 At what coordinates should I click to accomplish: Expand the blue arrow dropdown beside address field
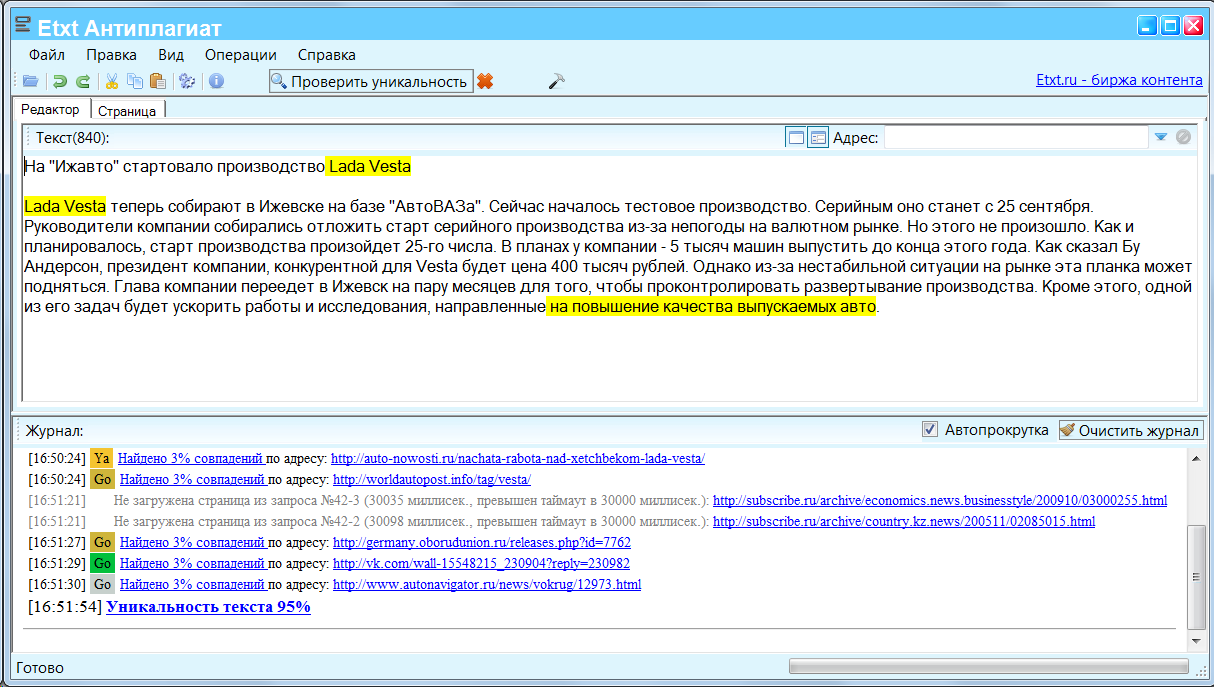(x=1161, y=138)
